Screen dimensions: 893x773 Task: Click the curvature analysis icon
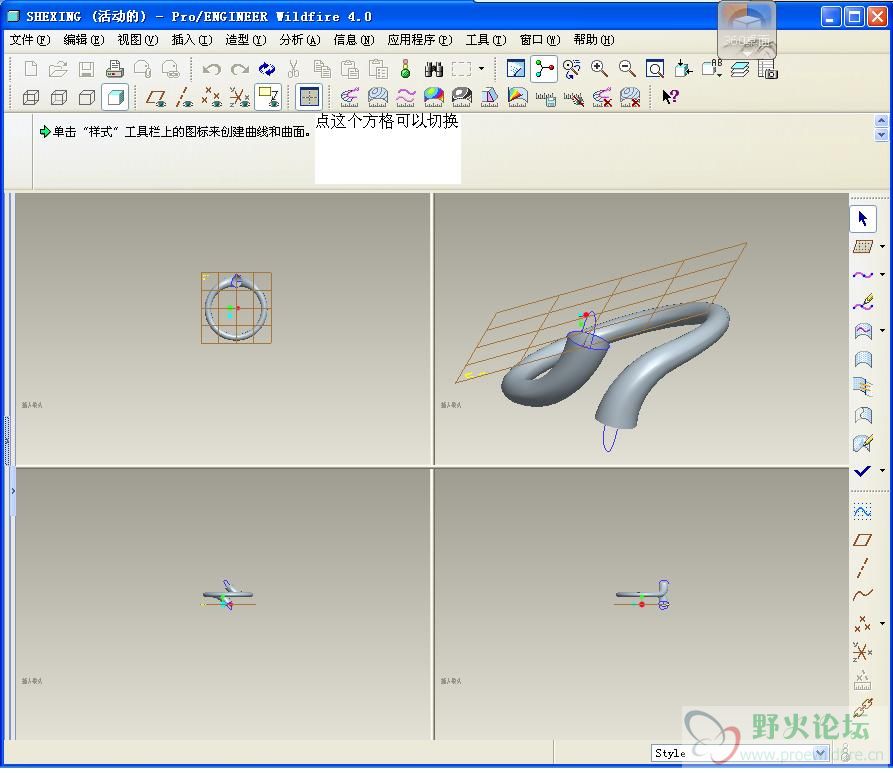(350, 97)
